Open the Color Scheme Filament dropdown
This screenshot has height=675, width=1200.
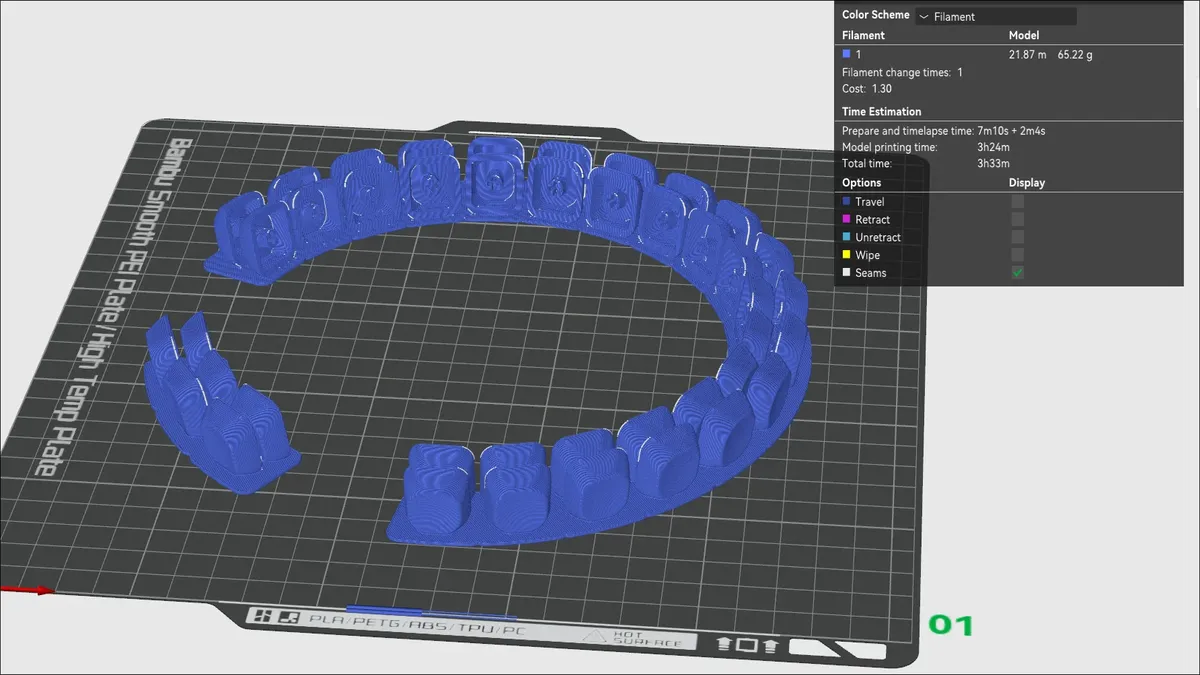995,16
